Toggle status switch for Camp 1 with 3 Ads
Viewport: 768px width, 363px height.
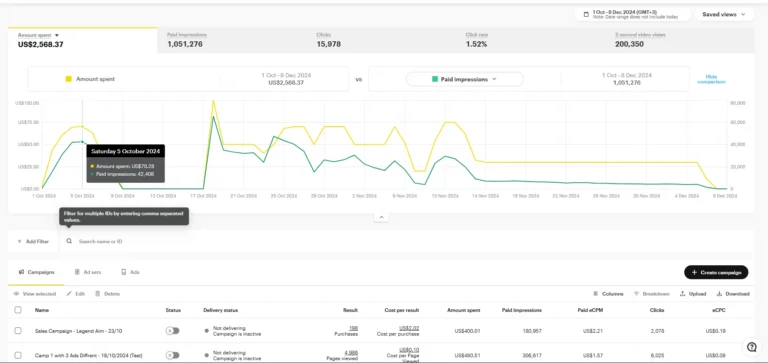[172, 355]
